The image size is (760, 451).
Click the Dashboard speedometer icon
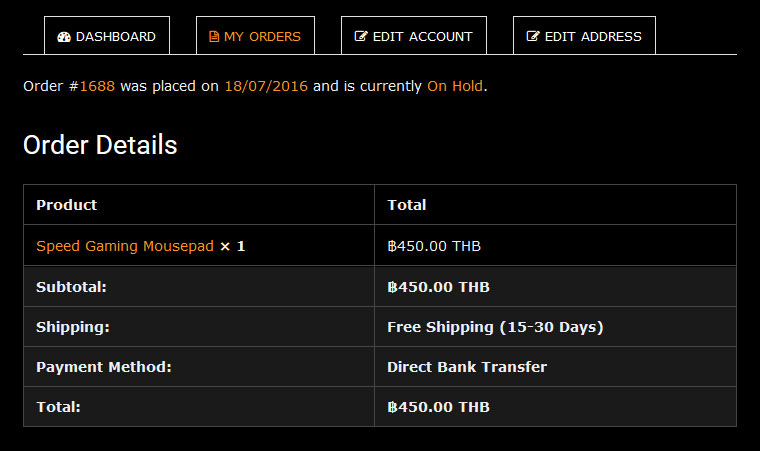coord(65,37)
